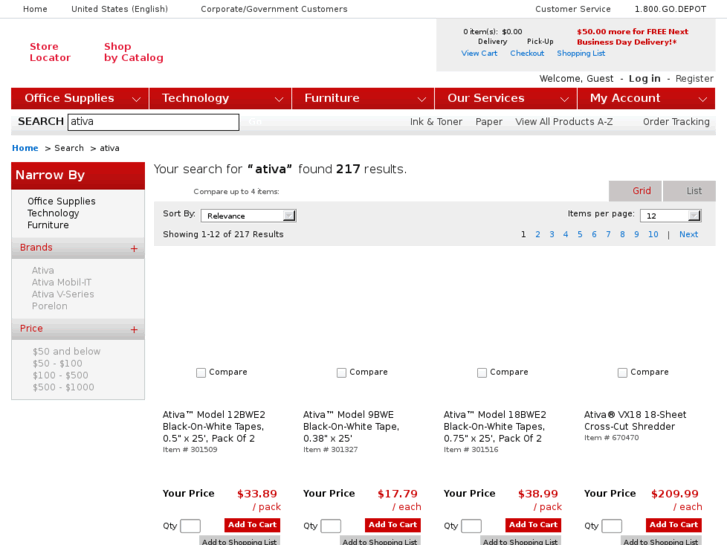Open View All Products A-Z

pos(564,122)
